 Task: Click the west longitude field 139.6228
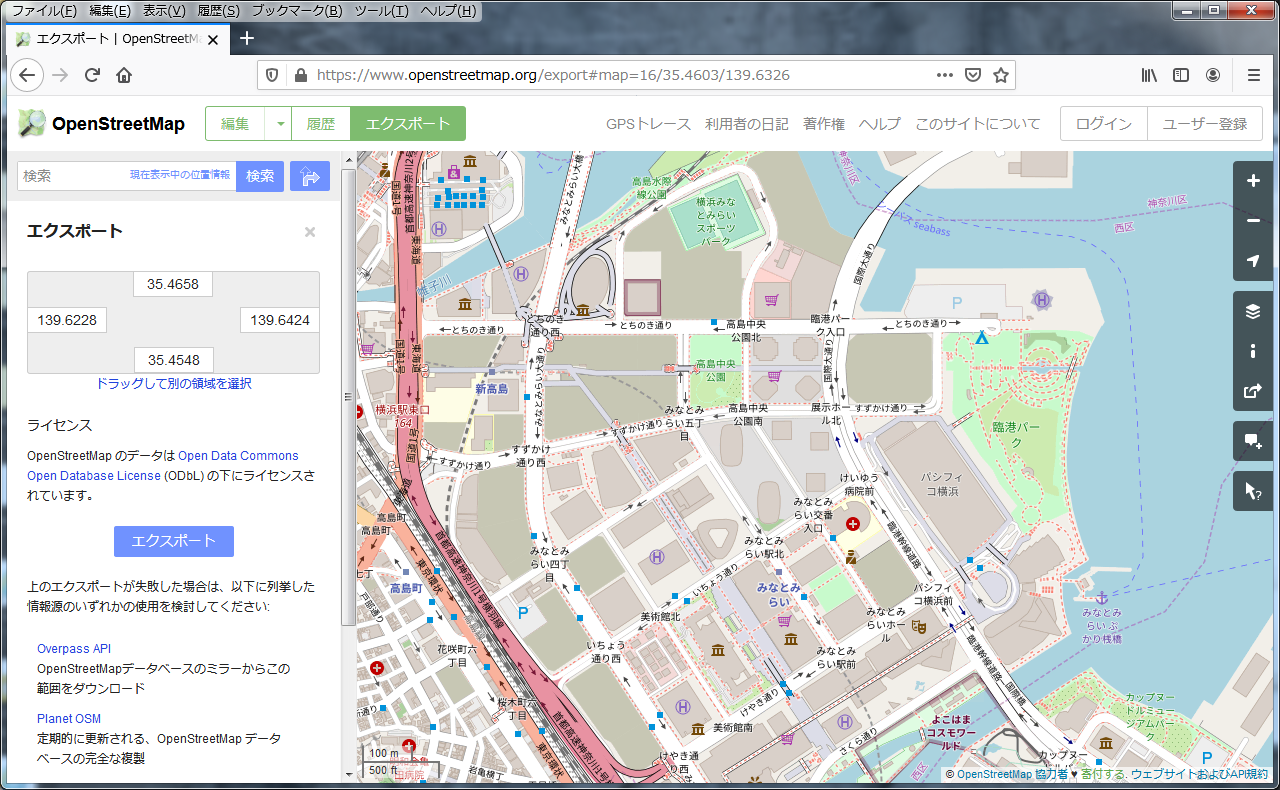pyautogui.click(x=67, y=320)
